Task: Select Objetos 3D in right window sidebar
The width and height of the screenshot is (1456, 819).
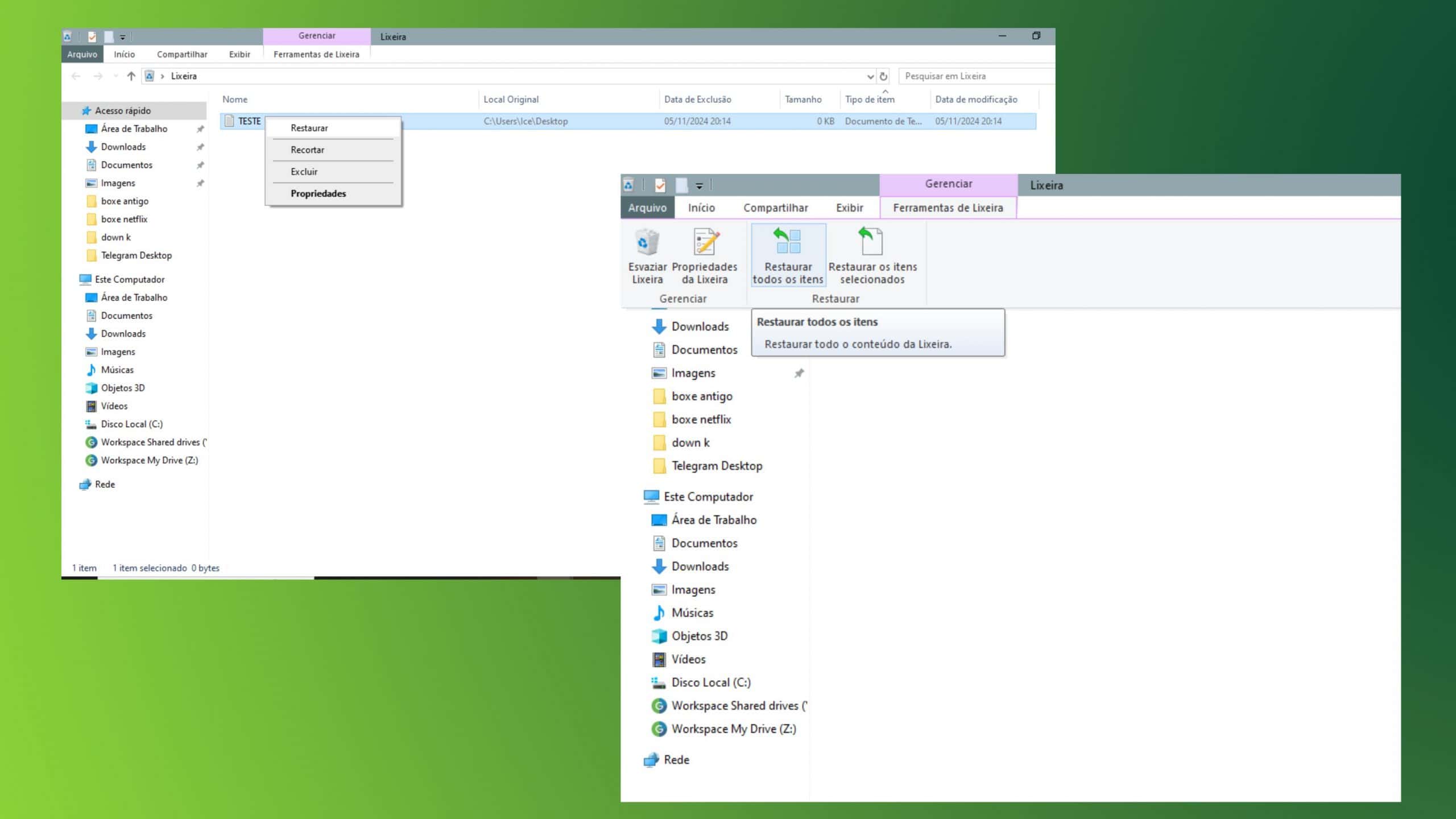Action: tap(699, 636)
